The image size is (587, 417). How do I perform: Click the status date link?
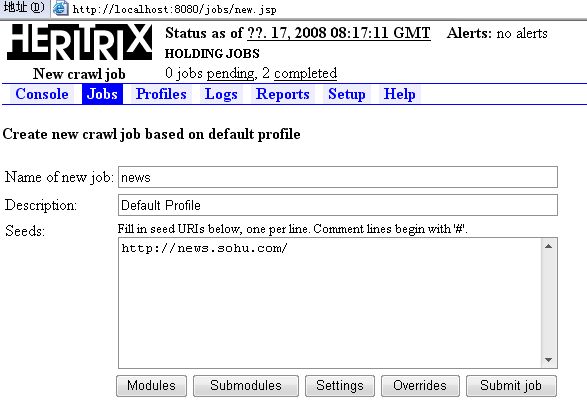tap(339, 33)
